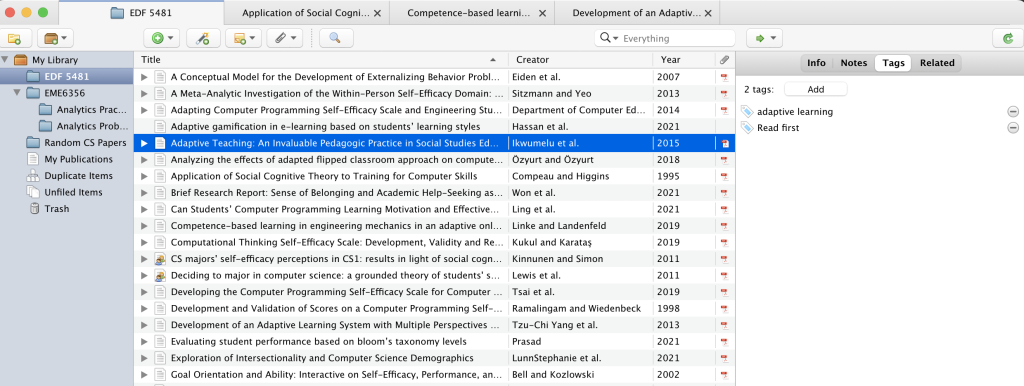Click the attachment paperclip column header
This screenshot has width=1024, height=386.
724,59
